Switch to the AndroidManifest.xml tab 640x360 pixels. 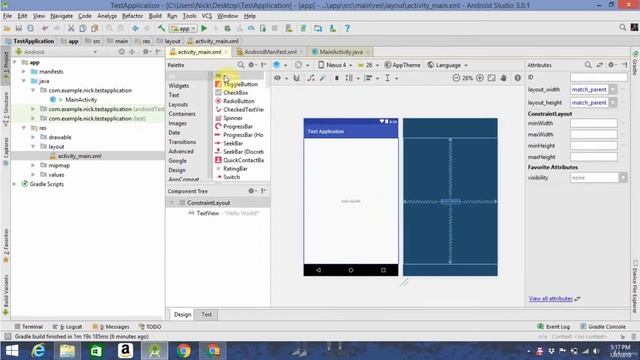pos(270,52)
